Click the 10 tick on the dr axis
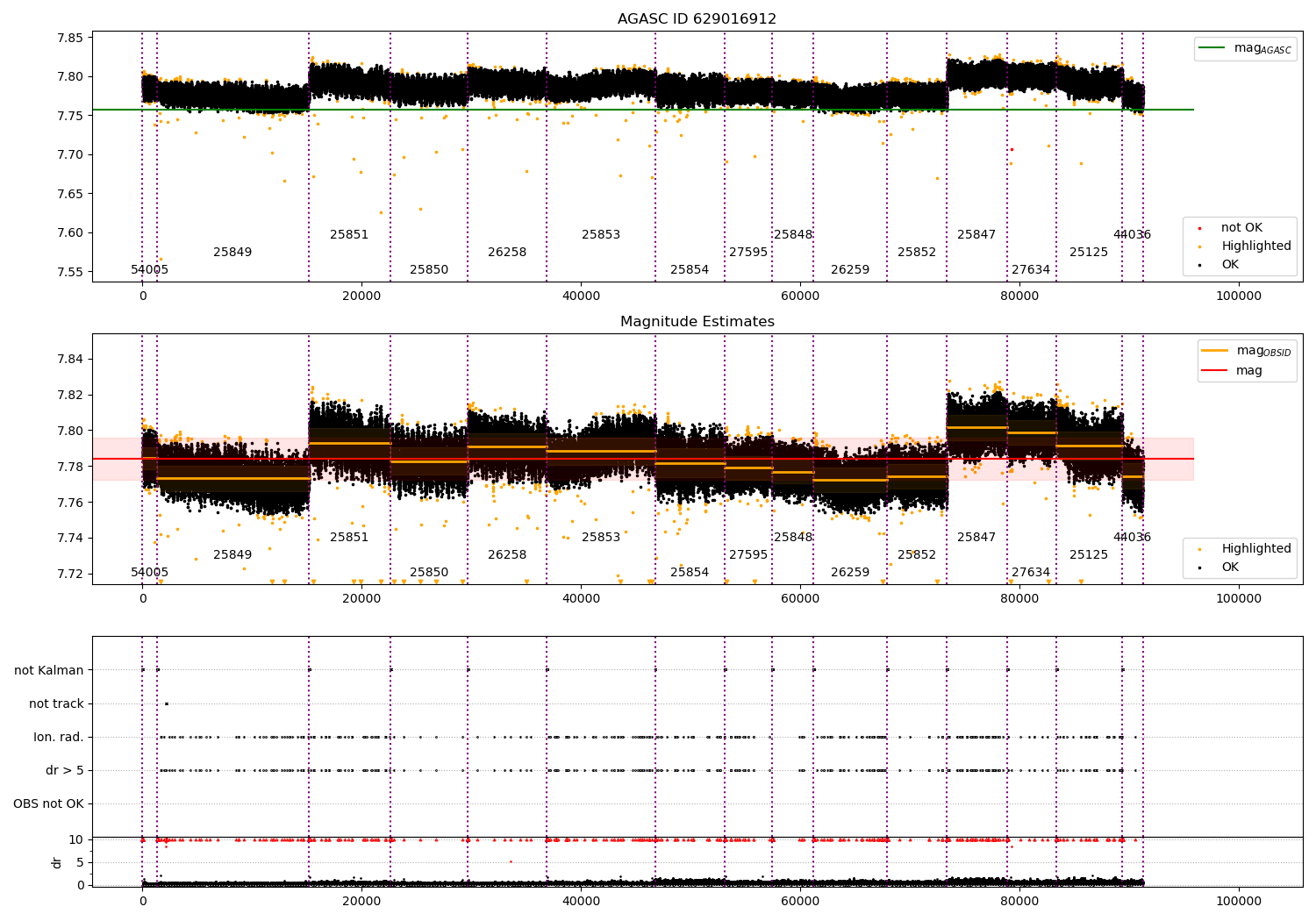Viewport: 1316px width, 921px height. pyautogui.click(x=76, y=840)
